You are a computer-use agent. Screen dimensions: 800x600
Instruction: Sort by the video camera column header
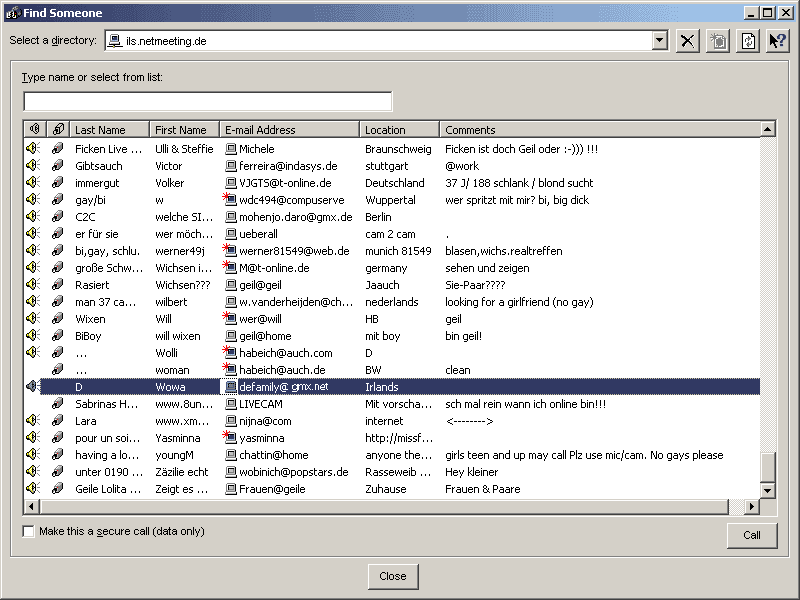(58, 130)
